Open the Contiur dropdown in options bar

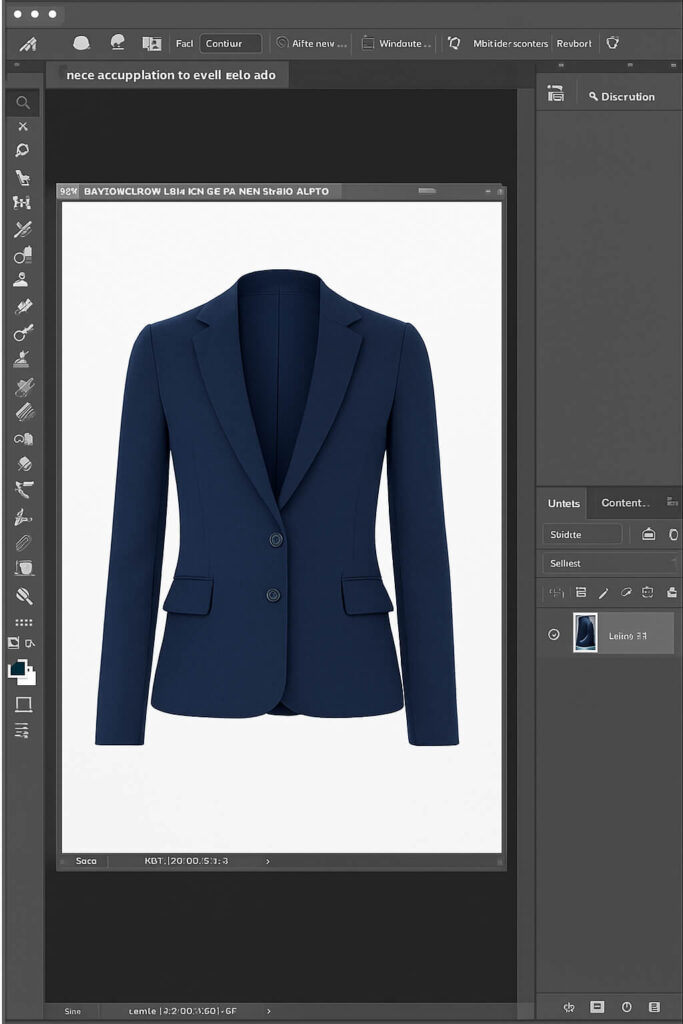(x=231, y=44)
